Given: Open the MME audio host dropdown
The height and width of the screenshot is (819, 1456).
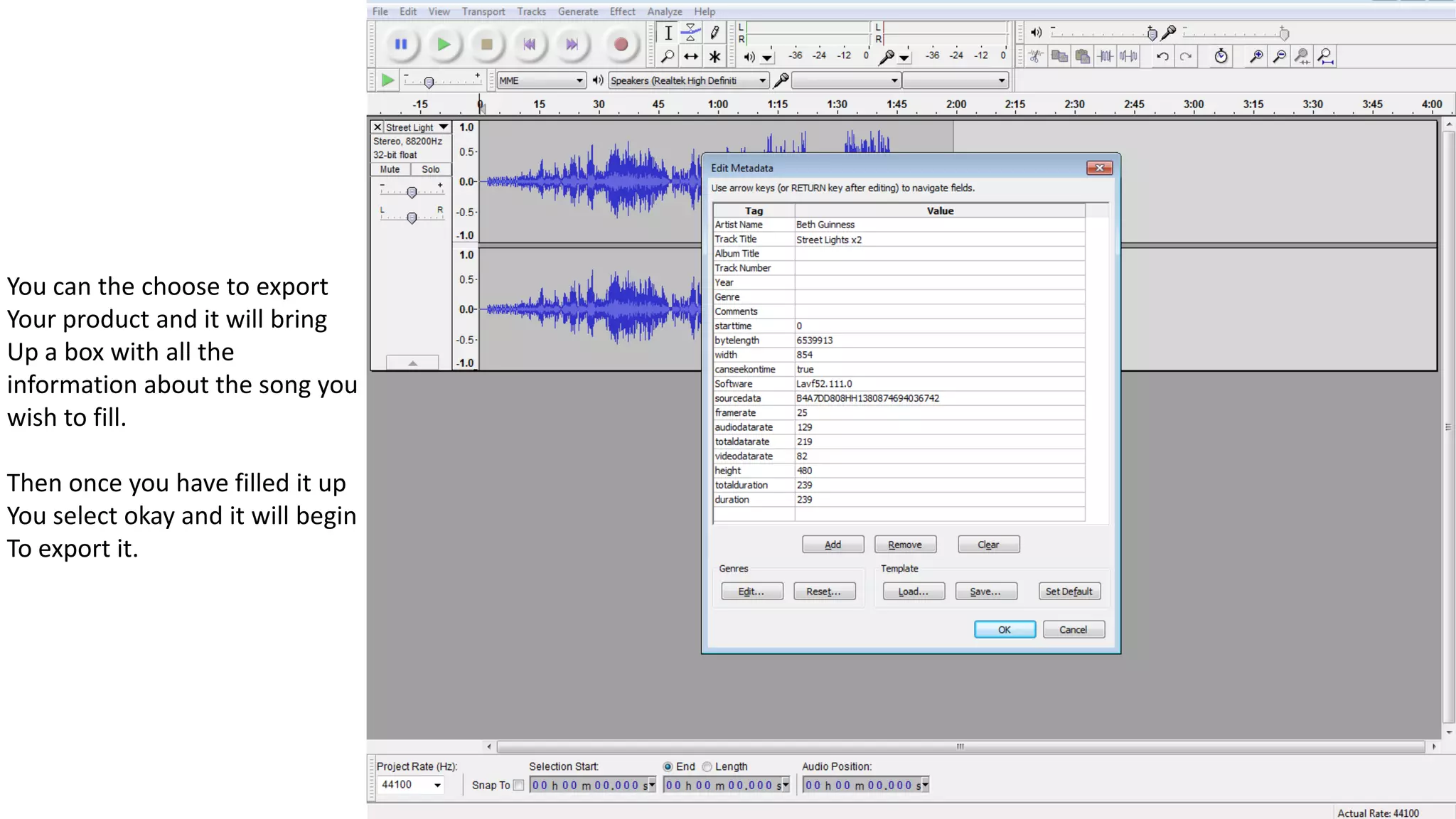Looking at the screenshot, I should pyautogui.click(x=541, y=80).
